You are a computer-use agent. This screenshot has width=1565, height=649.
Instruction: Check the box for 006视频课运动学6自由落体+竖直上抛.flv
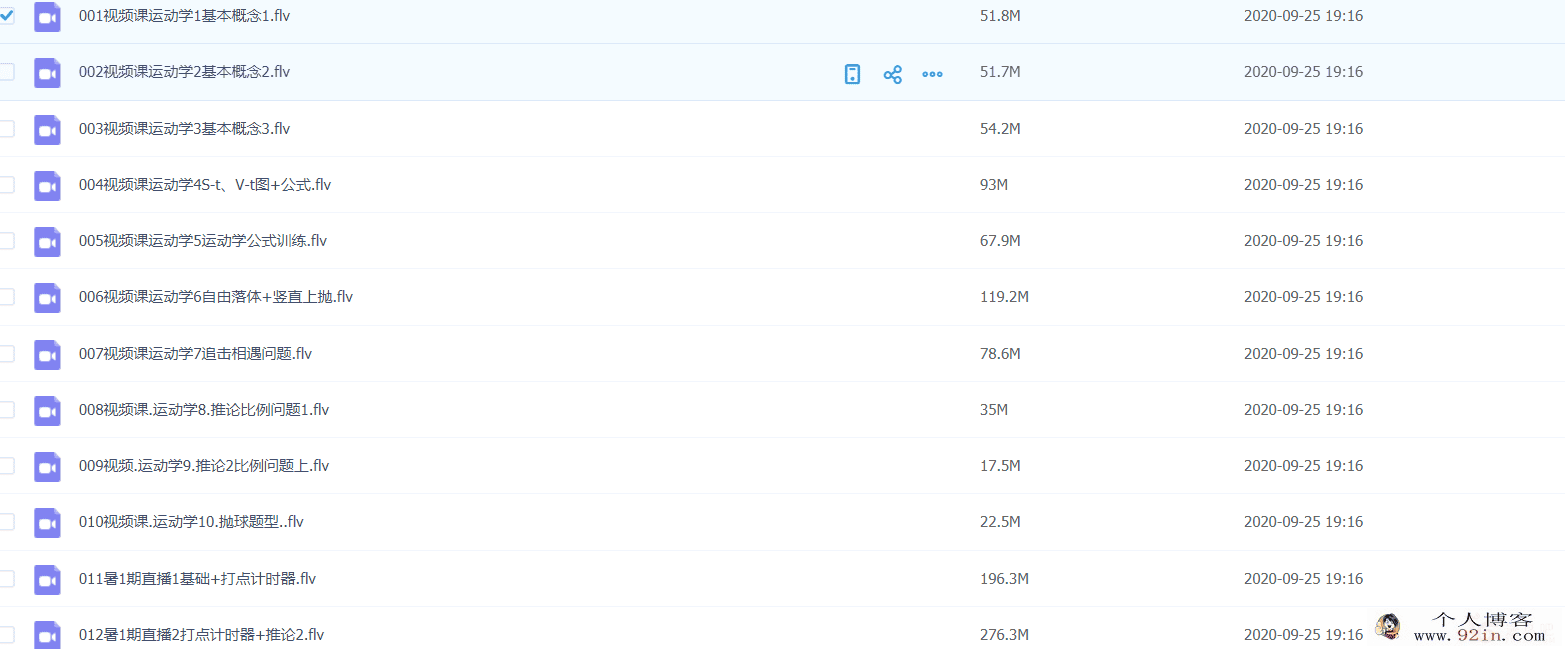[x=6, y=296]
